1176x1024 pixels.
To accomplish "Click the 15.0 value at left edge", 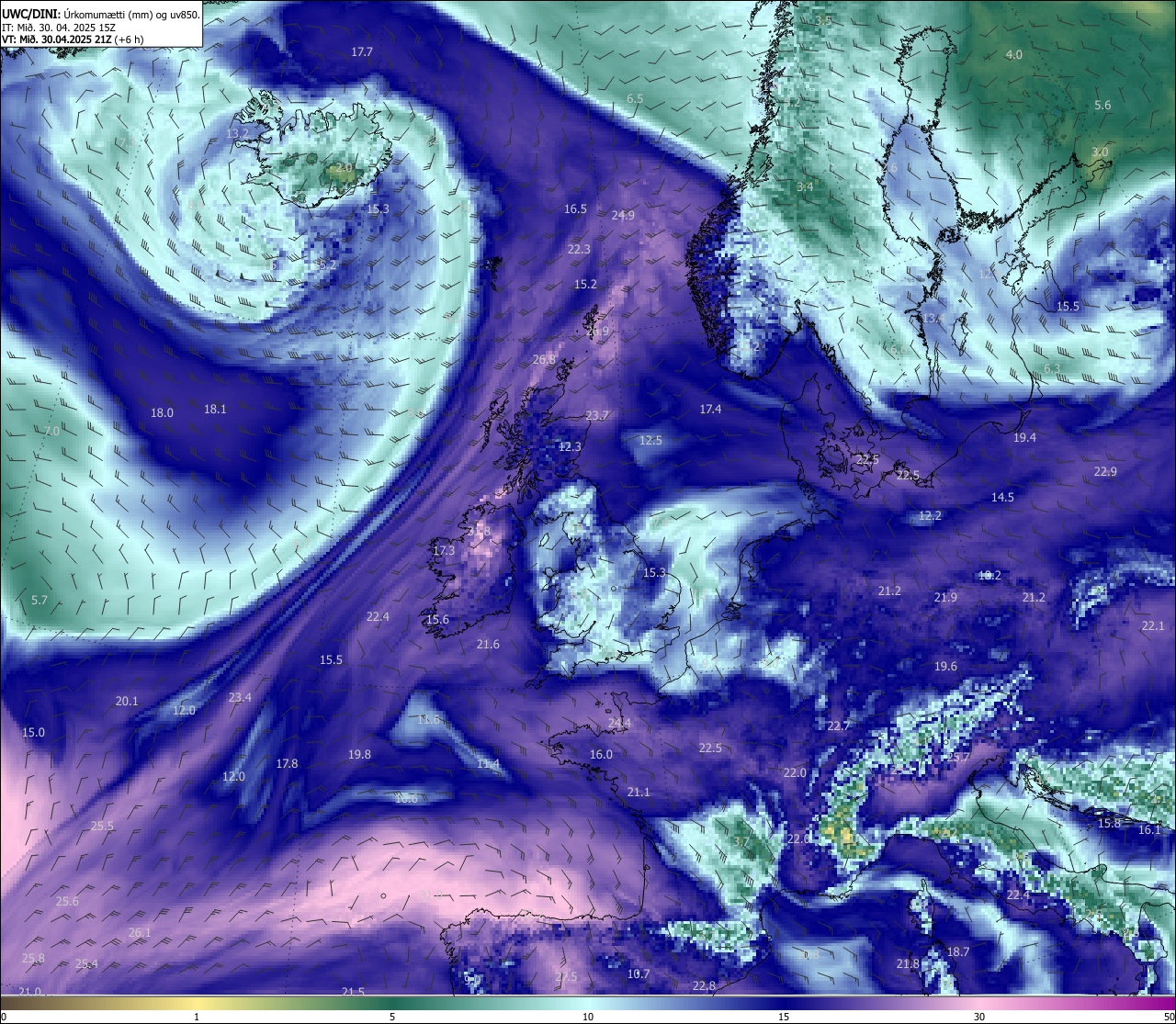I will coord(33,733).
